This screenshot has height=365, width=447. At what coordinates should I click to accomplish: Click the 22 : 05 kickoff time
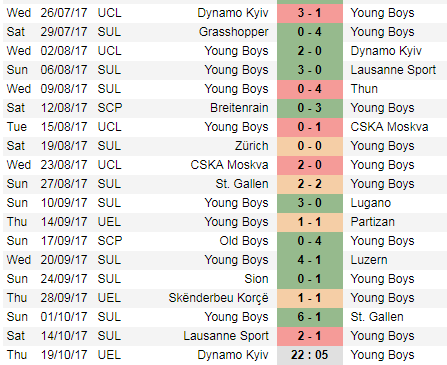click(x=309, y=355)
